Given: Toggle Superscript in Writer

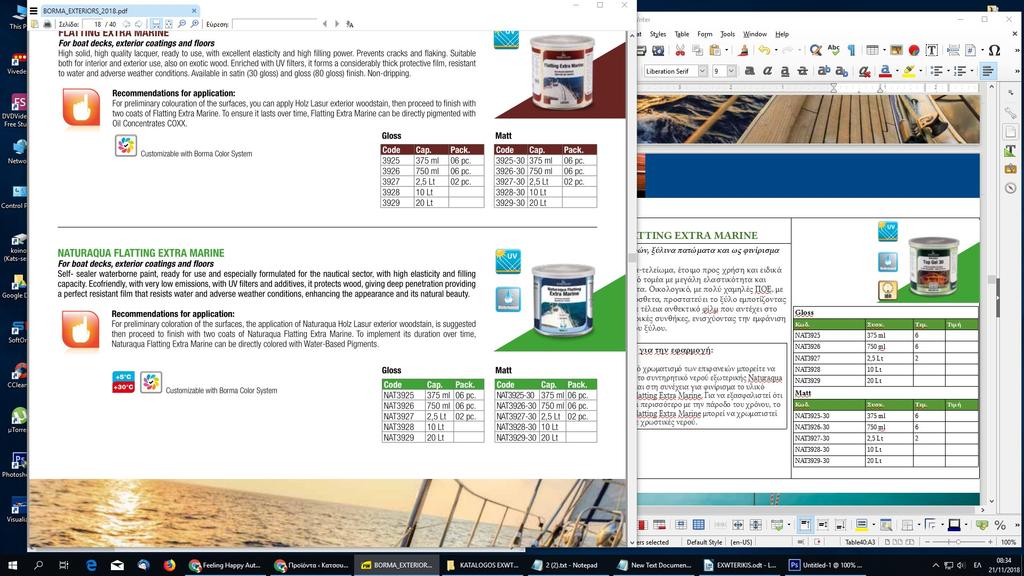Looking at the screenshot, I should pos(824,71).
